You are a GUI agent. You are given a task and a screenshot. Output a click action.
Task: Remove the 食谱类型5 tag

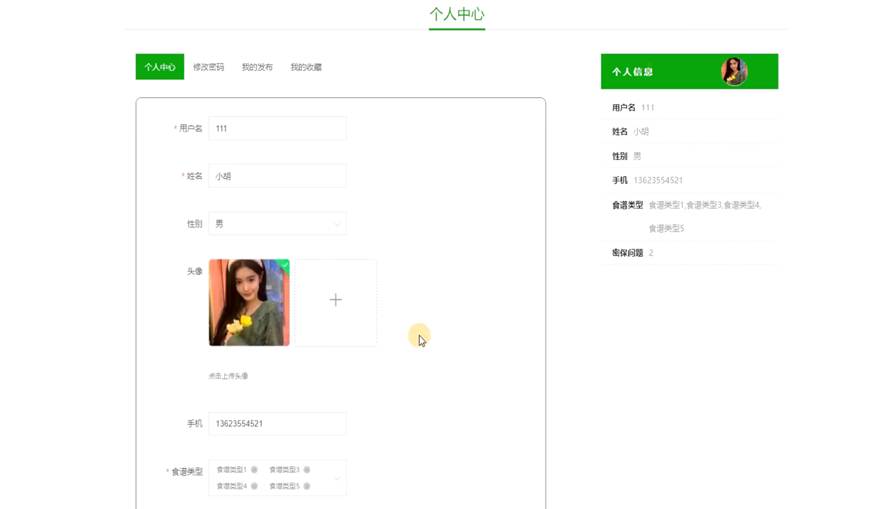[307, 486]
